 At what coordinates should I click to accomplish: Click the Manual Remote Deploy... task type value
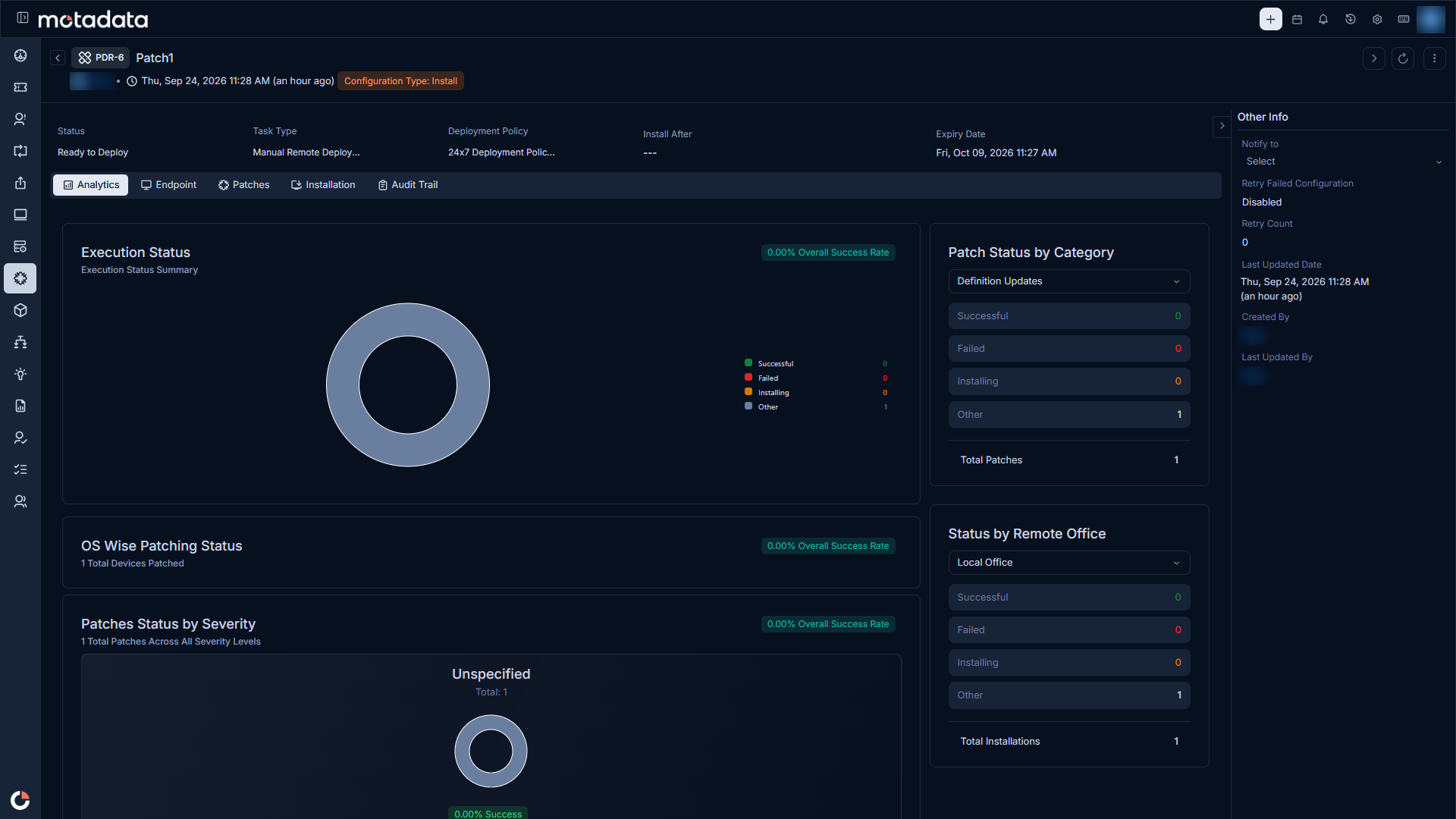coord(306,152)
